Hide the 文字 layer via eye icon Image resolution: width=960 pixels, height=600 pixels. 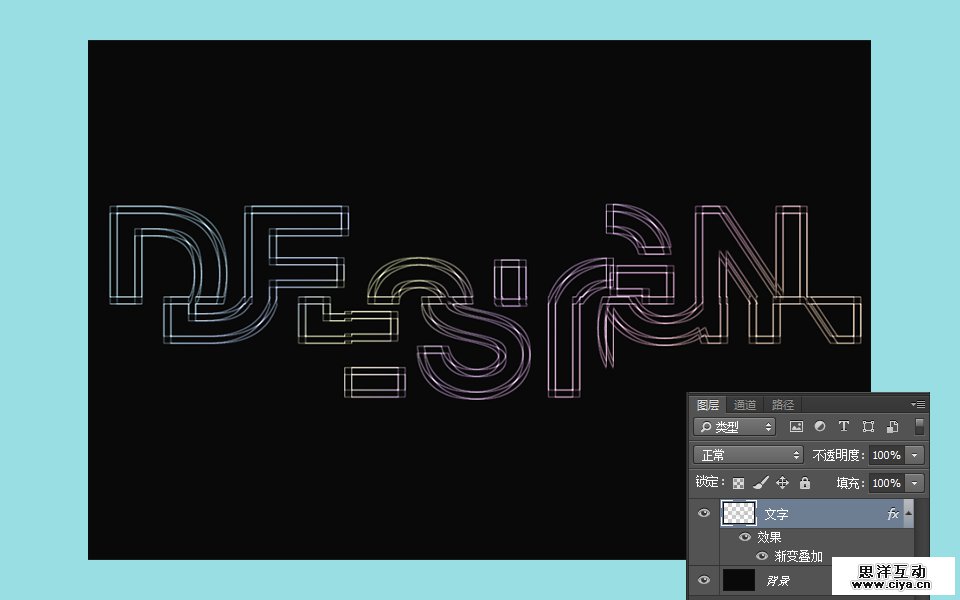[704, 513]
